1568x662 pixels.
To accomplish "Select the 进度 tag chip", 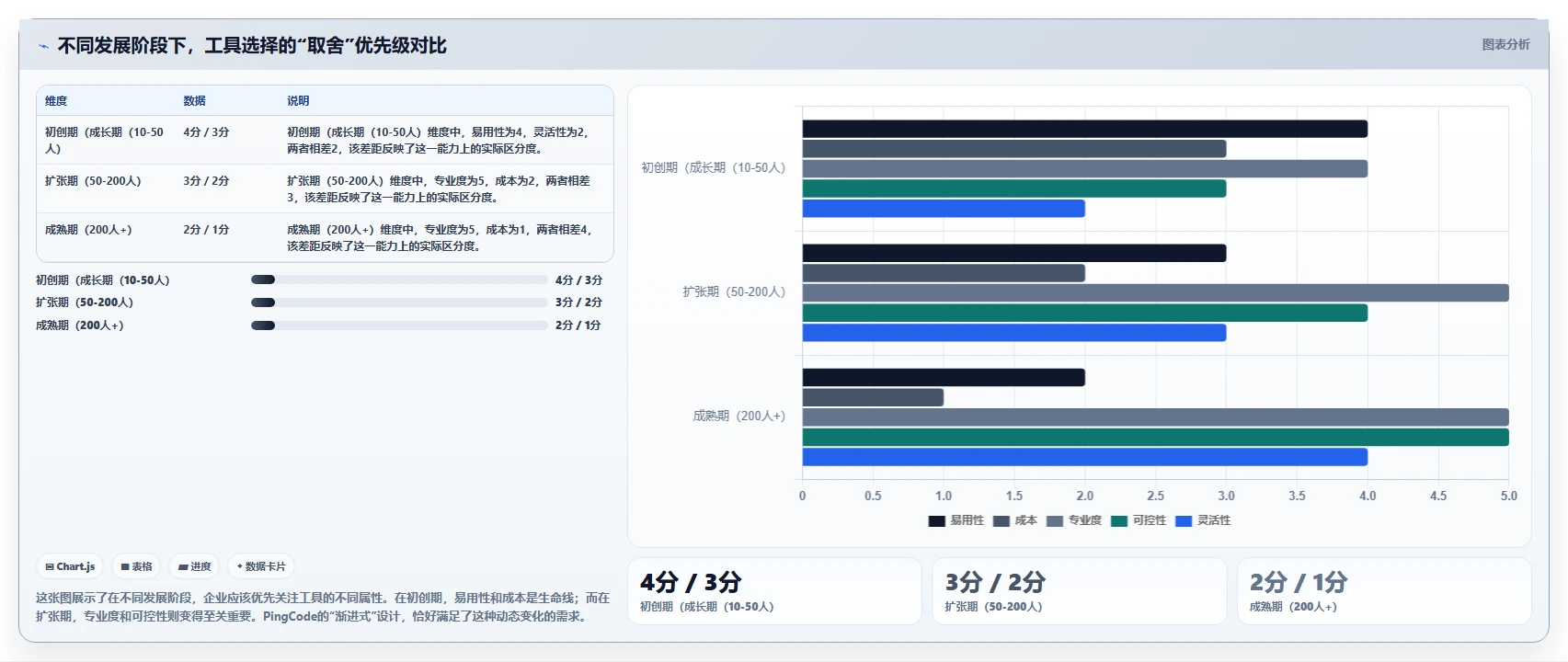I will [194, 566].
